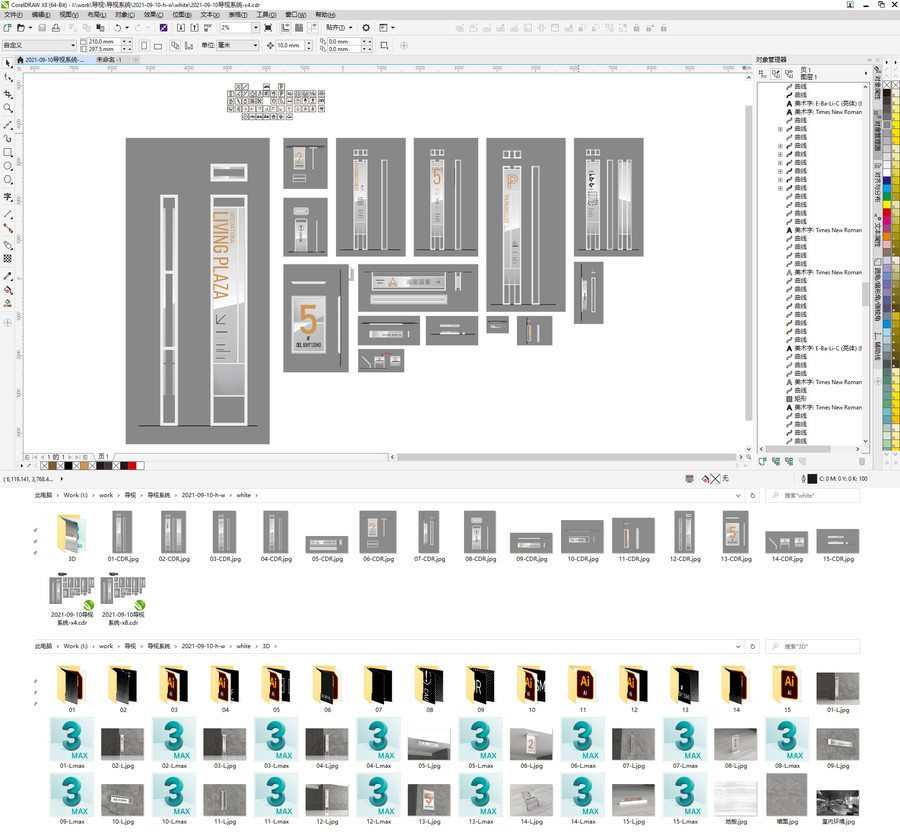This screenshot has width=900, height=832.
Task: Open the 编辑 (Edit) menu
Action: [41, 15]
